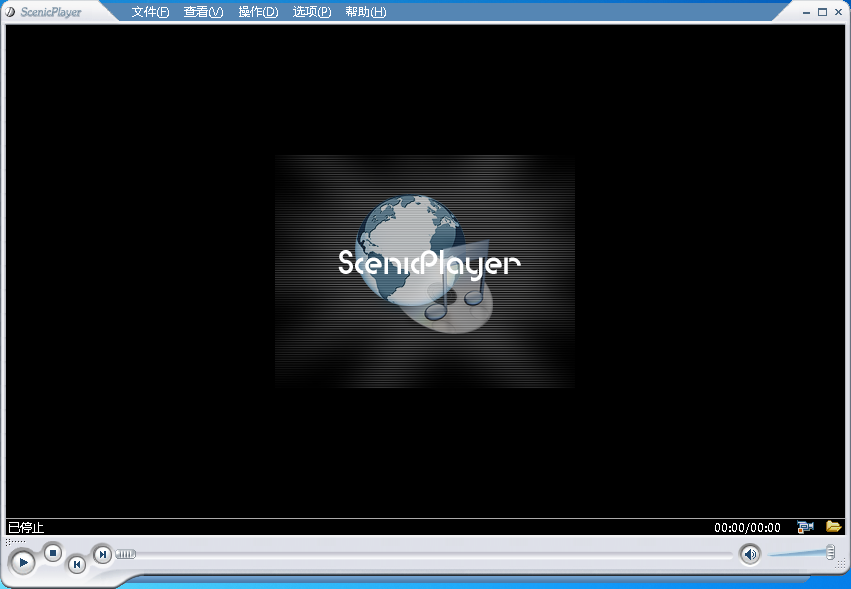This screenshot has height=589, width=851.
Task: Click the resize grip in the window corner
Action: (841, 564)
